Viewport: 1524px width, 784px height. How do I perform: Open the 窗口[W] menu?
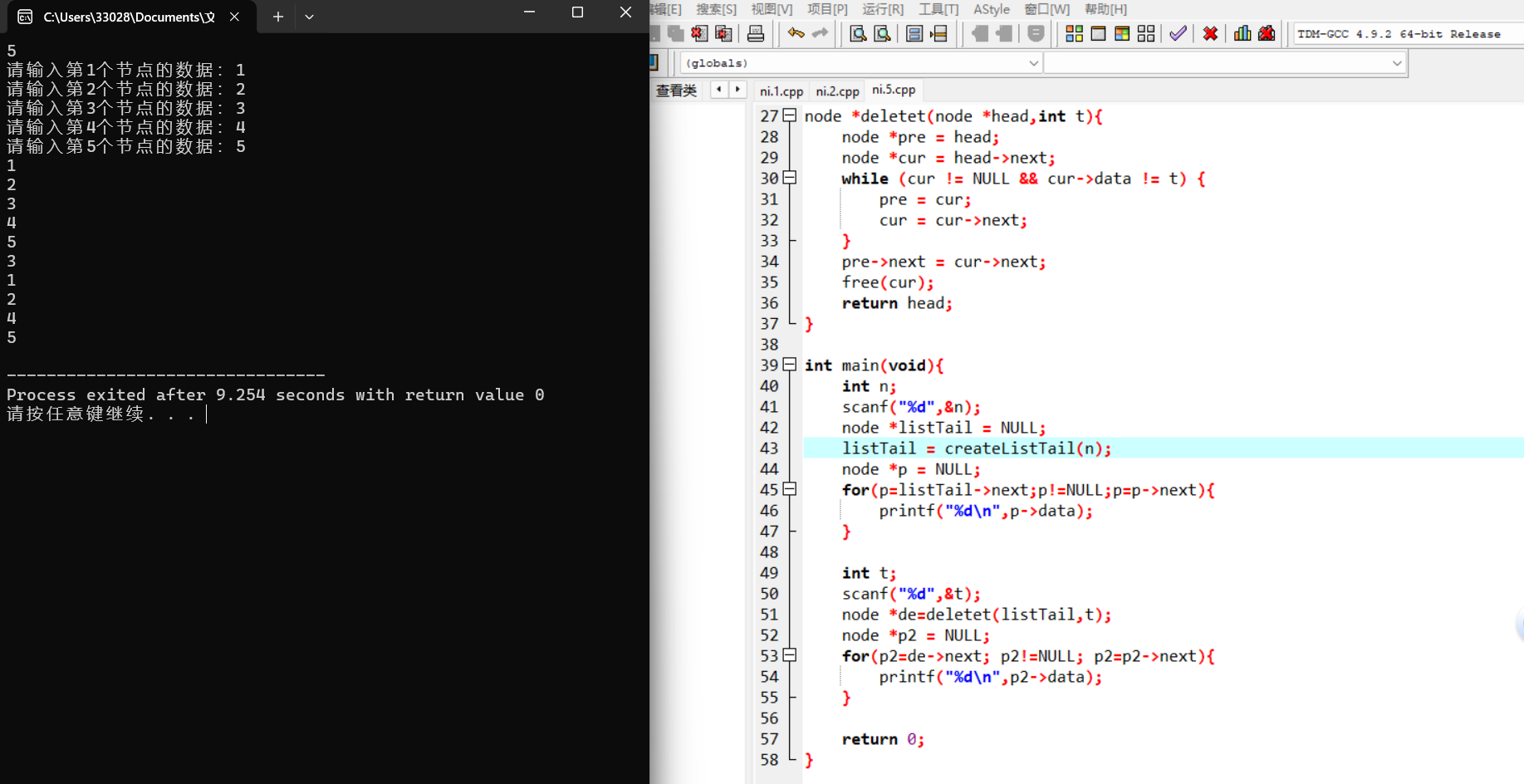click(1047, 9)
